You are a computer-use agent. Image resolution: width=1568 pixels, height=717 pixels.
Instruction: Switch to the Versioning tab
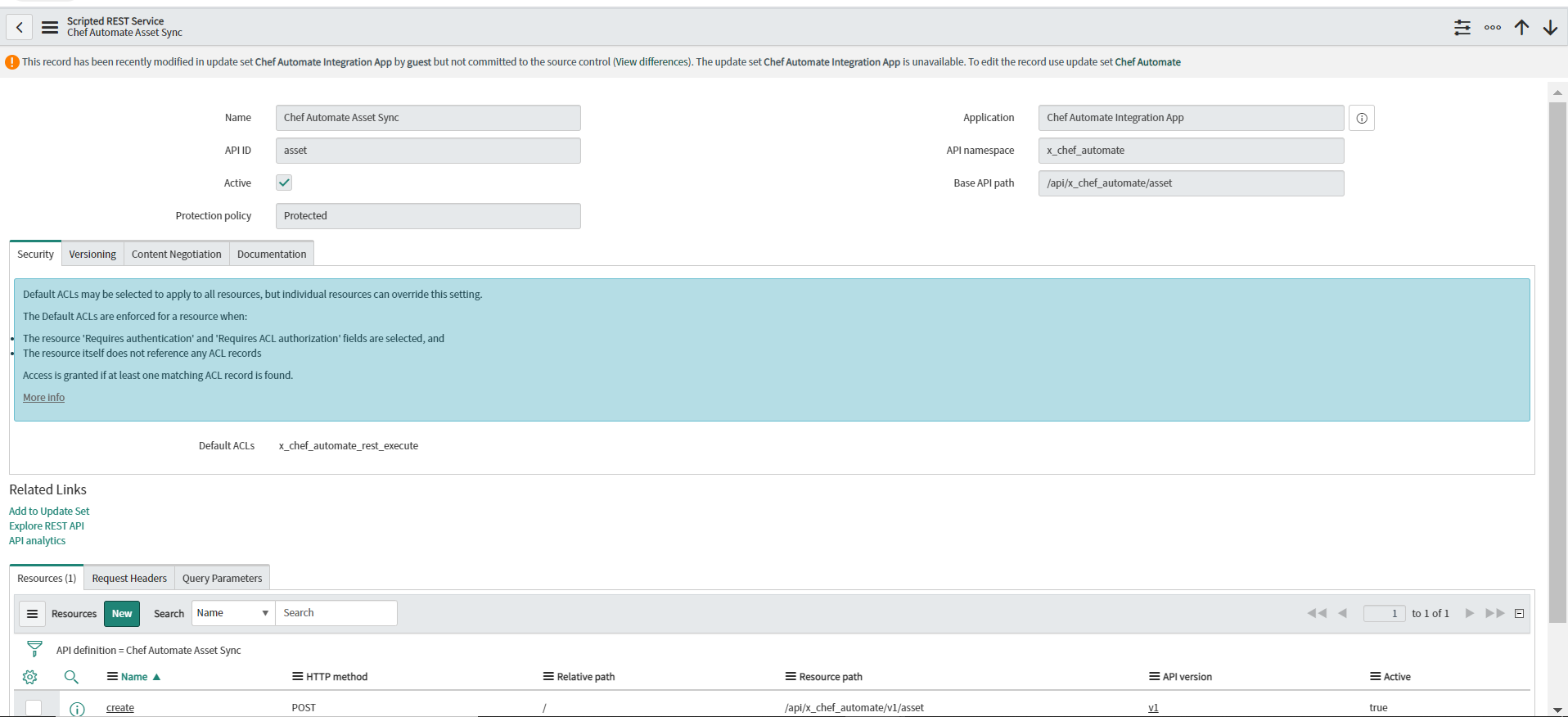92,254
